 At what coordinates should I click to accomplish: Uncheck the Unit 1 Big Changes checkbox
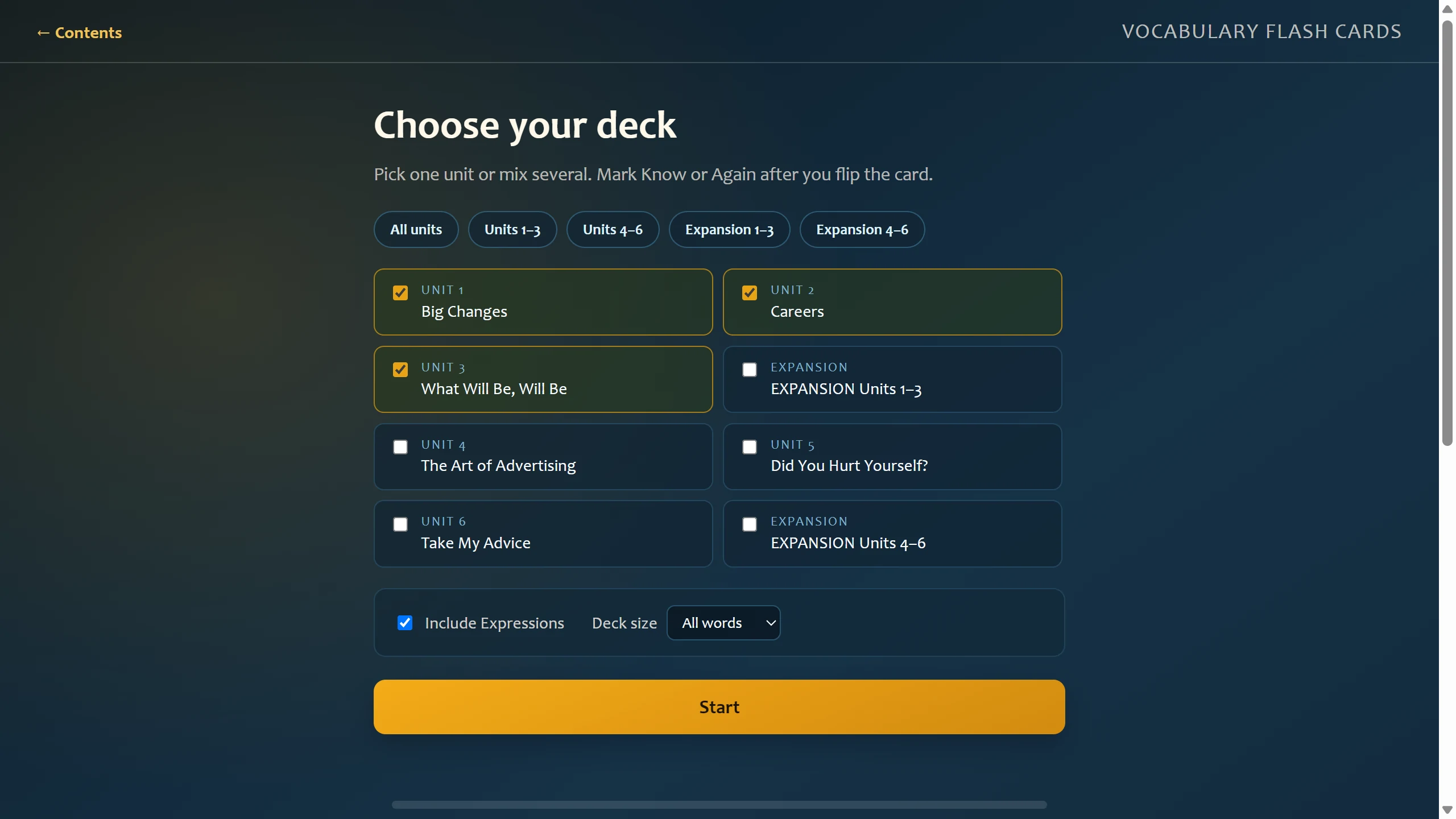coord(400,293)
